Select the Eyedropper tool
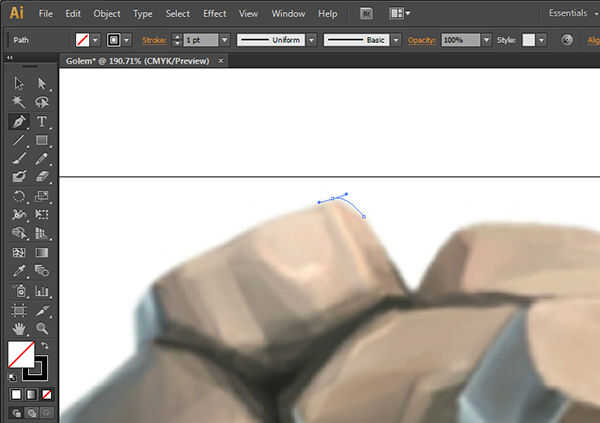This screenshot has width=600, height=423. point(18,271)
